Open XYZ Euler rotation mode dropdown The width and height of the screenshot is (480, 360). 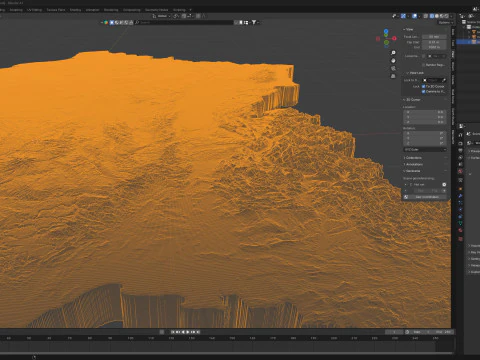pos(425,150)
